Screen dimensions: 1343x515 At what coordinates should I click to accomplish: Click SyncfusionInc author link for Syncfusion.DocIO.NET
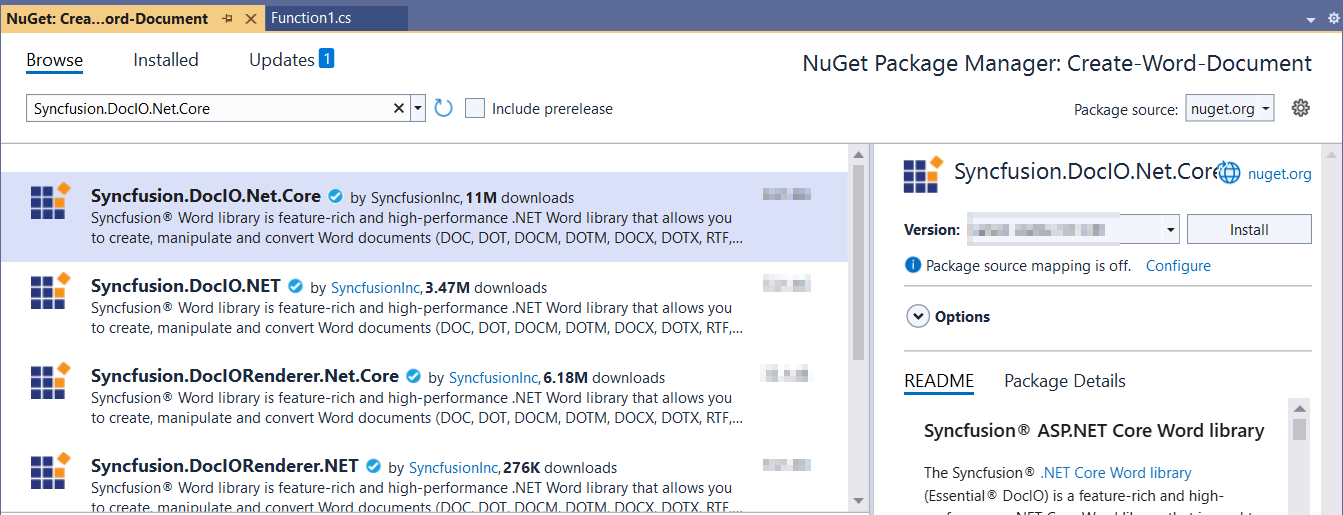376,288
